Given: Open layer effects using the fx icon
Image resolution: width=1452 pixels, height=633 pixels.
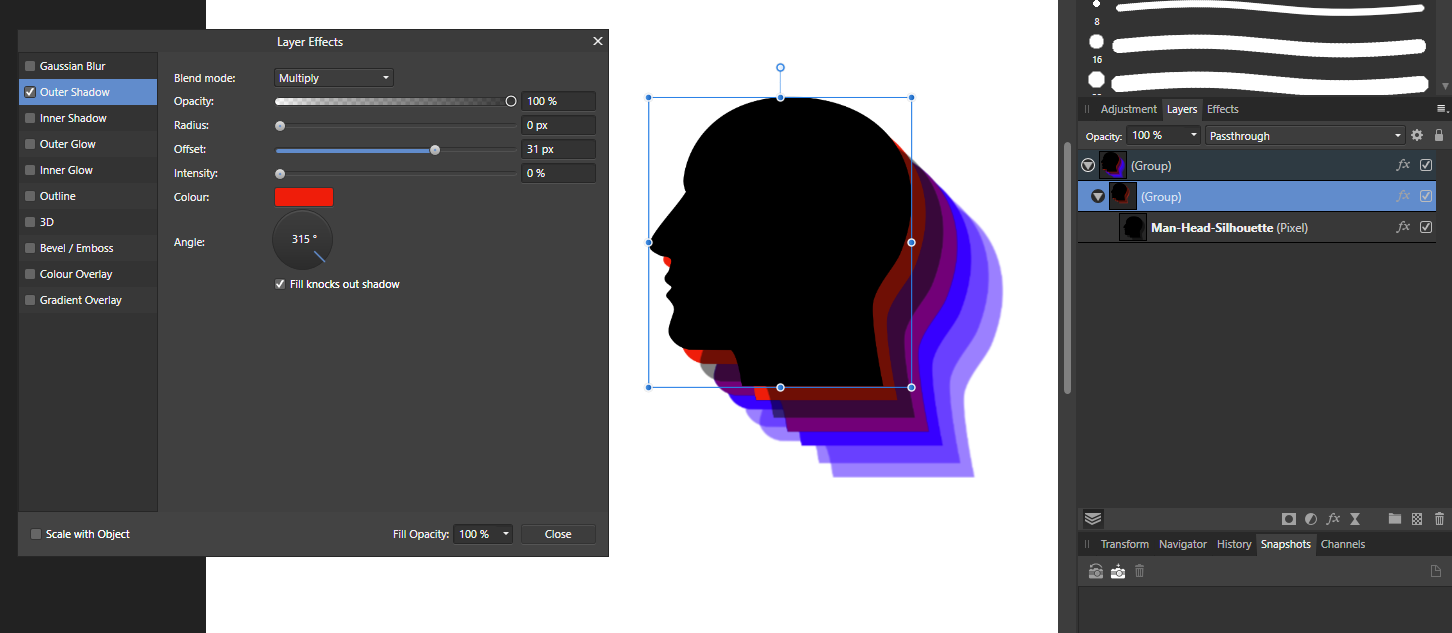Looking at the screenshot, I should click(1333, 518).
